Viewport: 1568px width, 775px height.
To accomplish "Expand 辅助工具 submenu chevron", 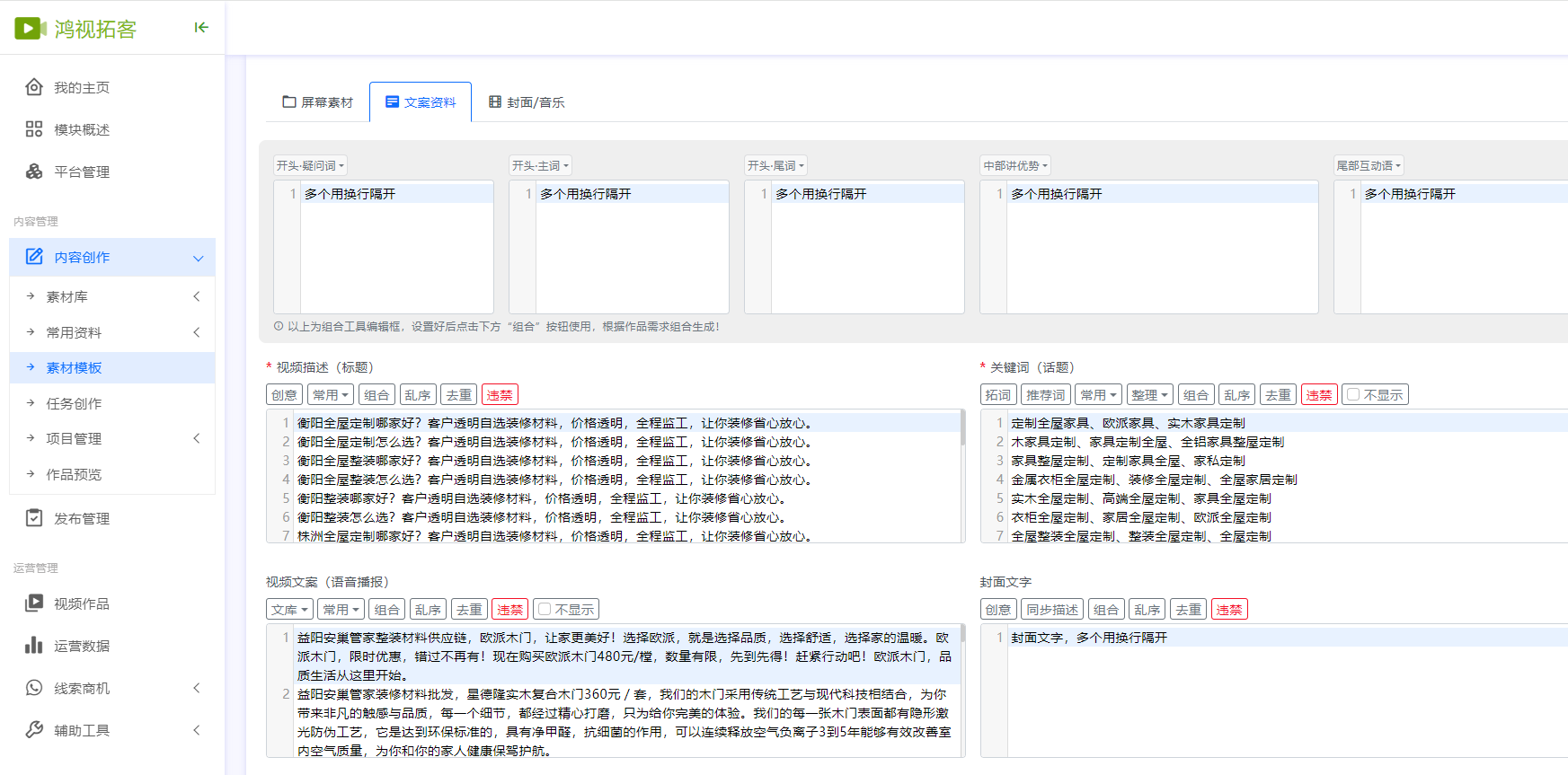I will pos(197,730).
